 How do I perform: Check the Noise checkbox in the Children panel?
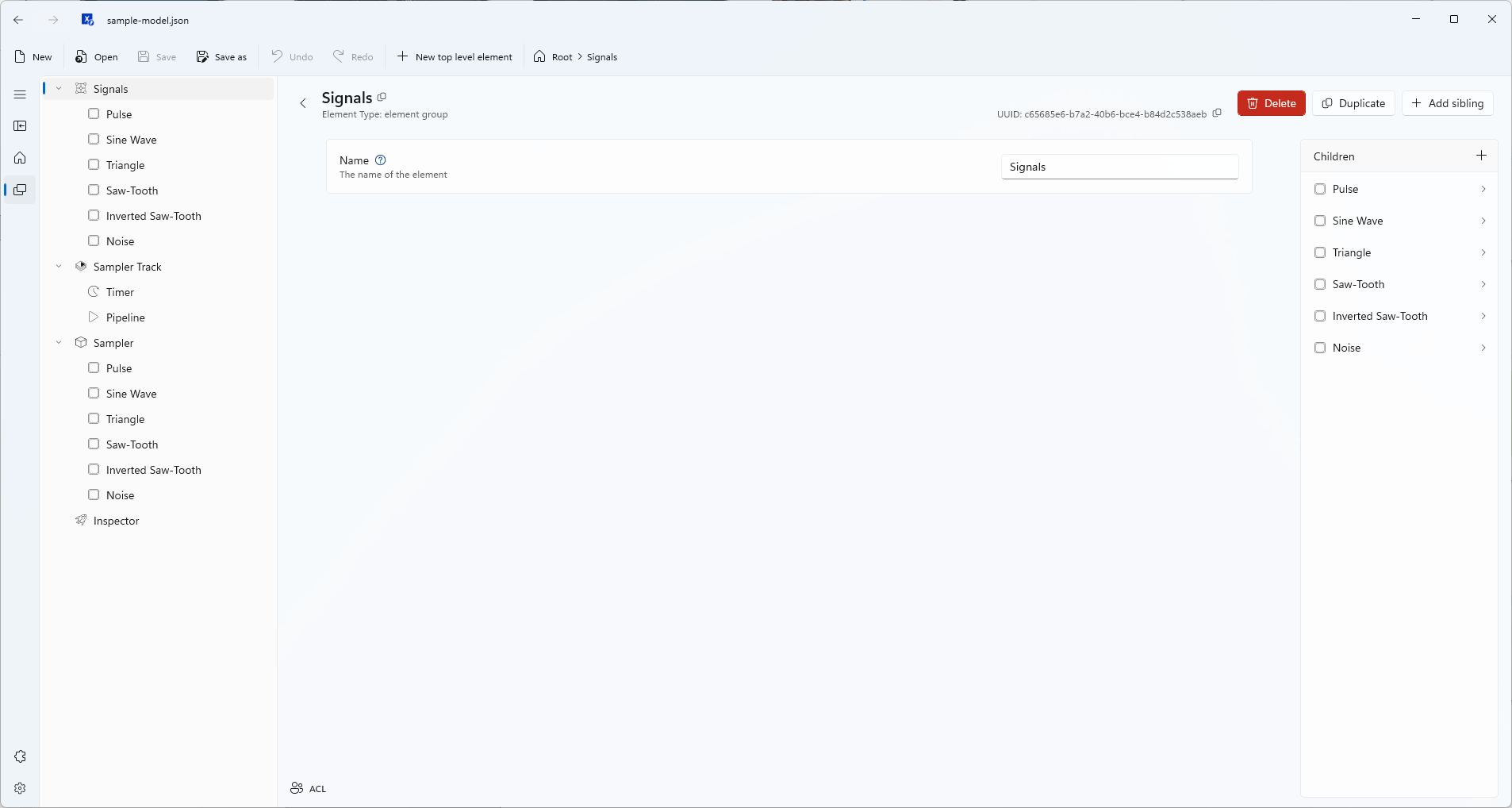coord(1321,348)
